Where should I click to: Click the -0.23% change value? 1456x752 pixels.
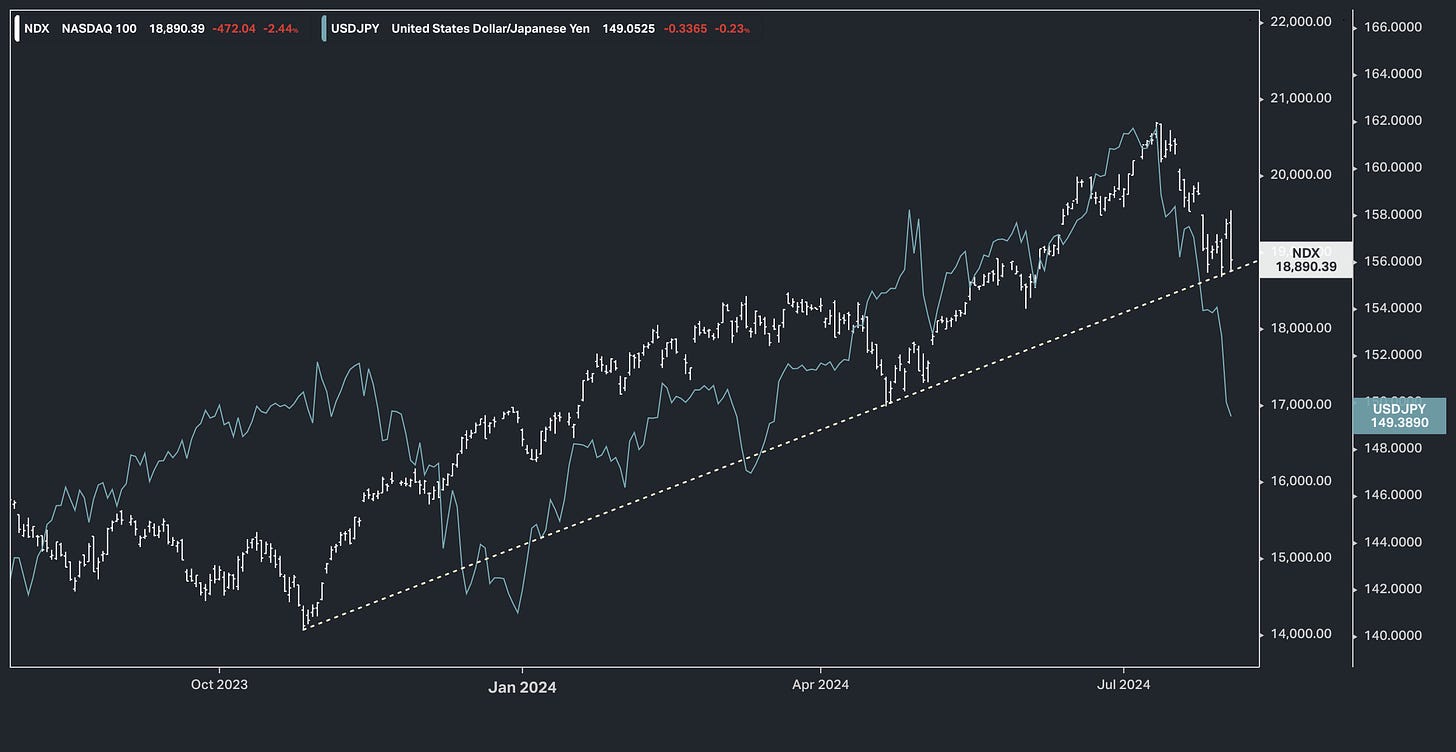732,29
